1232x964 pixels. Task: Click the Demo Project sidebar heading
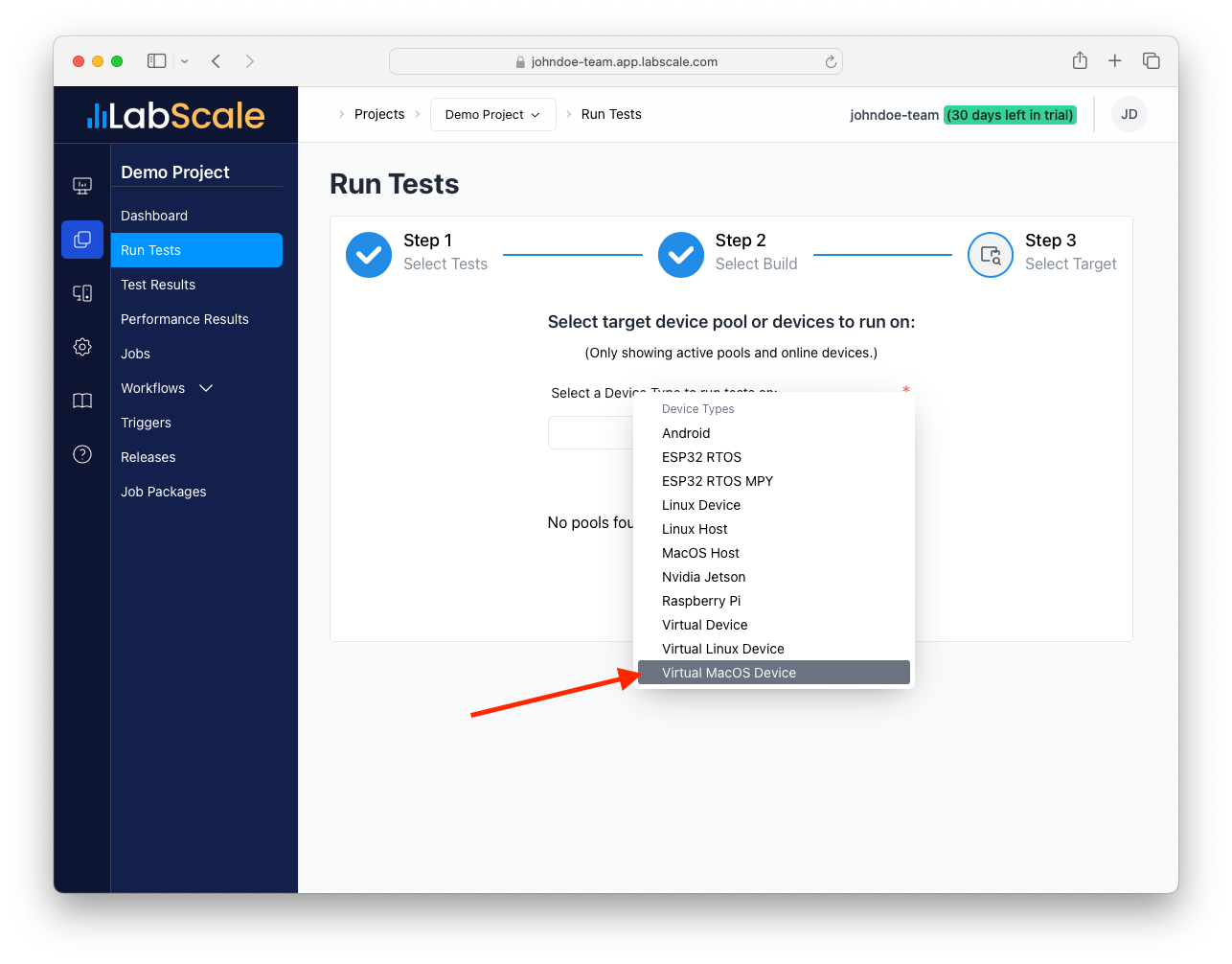point(175,172)
